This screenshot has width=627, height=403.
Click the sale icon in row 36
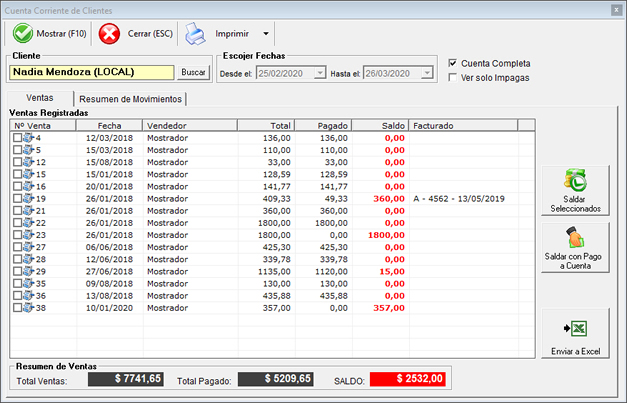28,295
